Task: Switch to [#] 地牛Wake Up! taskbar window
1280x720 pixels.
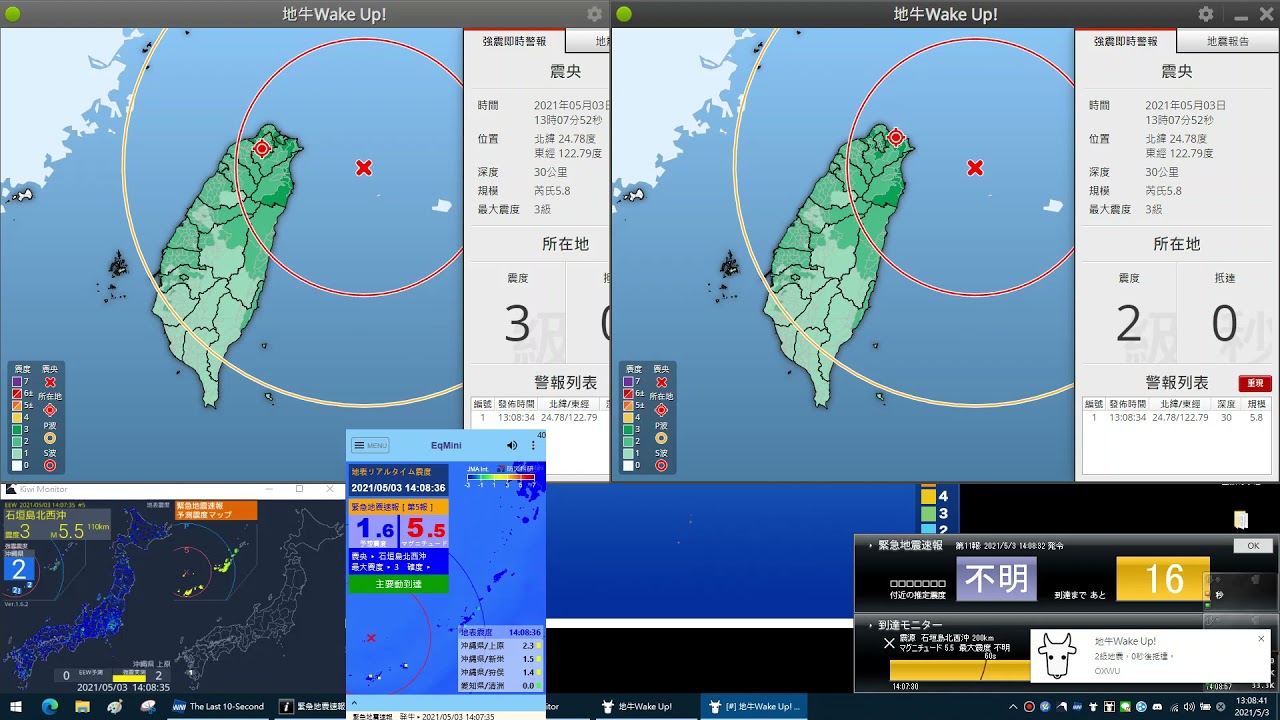Action: click(x=754, y=706)
